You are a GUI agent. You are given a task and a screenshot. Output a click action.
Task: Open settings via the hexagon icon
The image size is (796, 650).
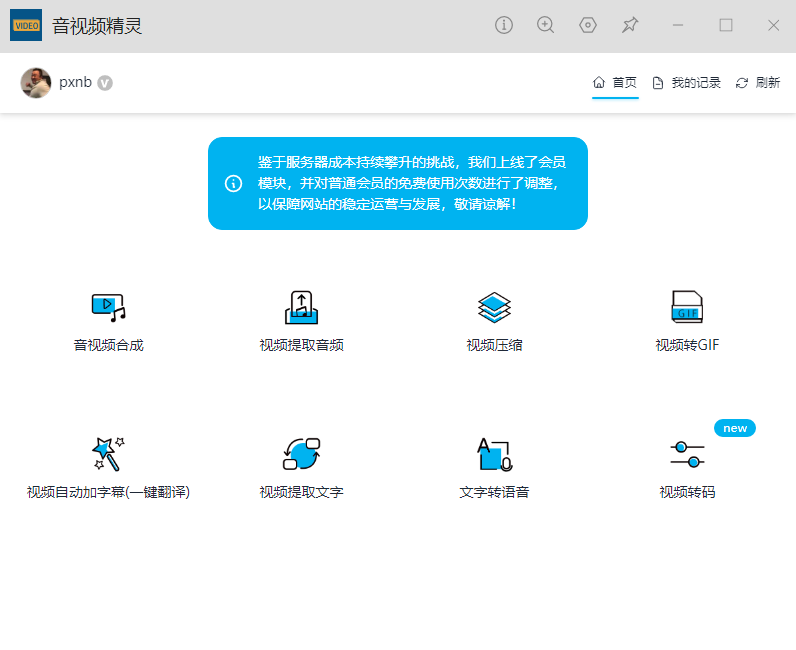[588, 25]
